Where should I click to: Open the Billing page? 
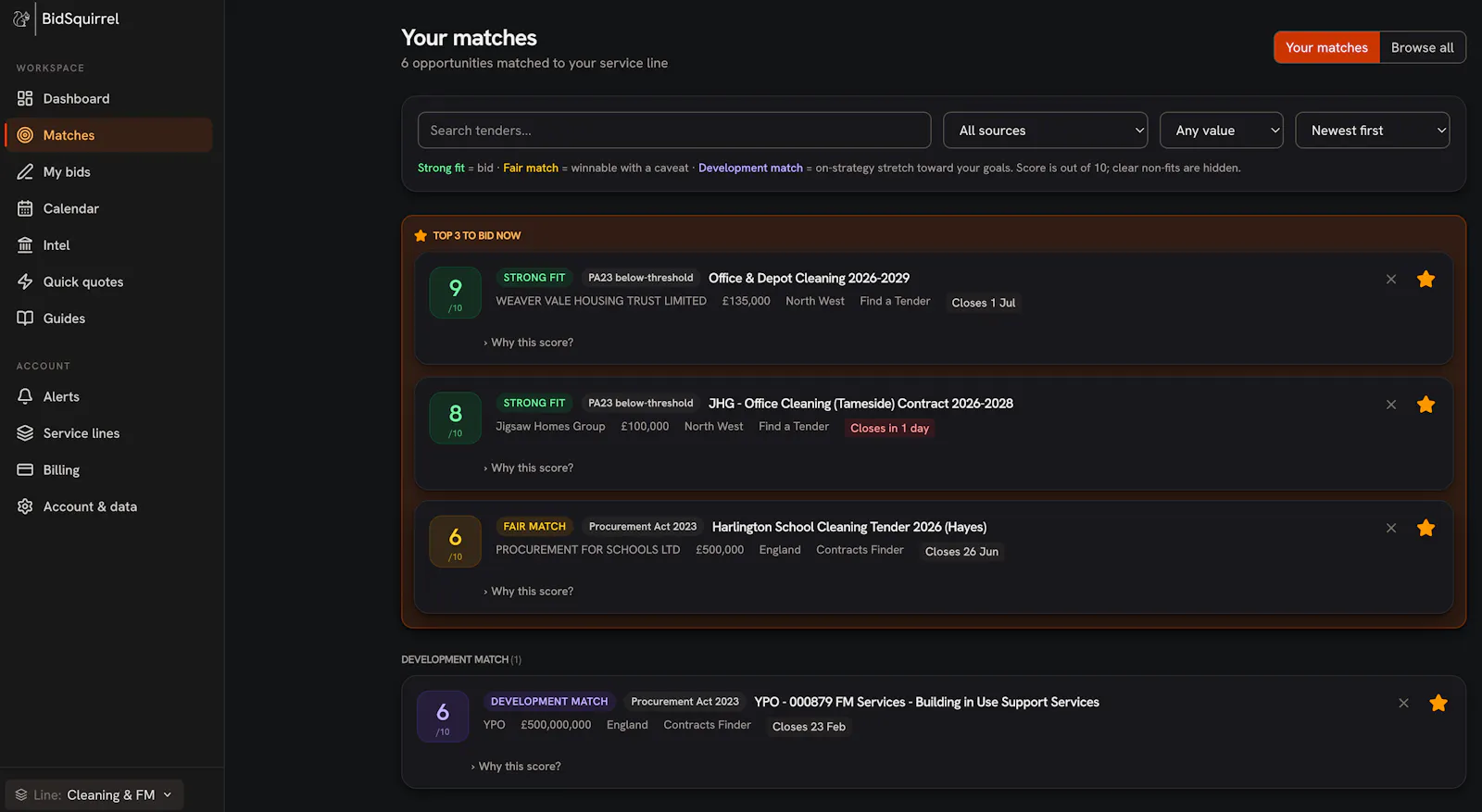coord(108,469)
